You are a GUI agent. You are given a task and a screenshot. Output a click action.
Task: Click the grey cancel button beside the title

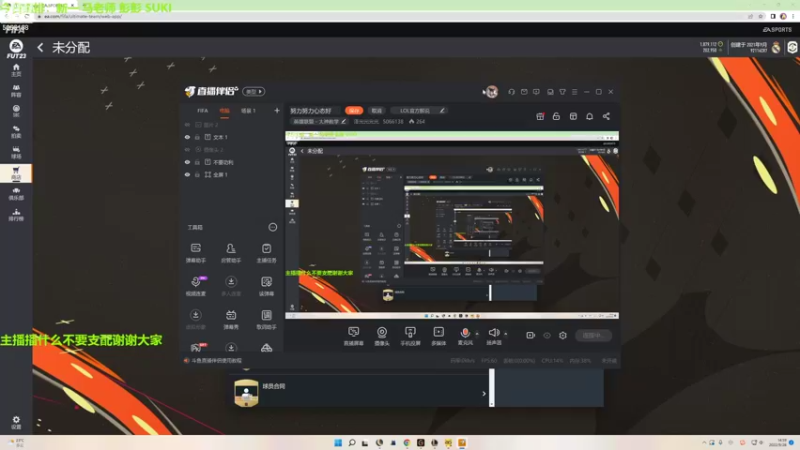tap(377, 111)
